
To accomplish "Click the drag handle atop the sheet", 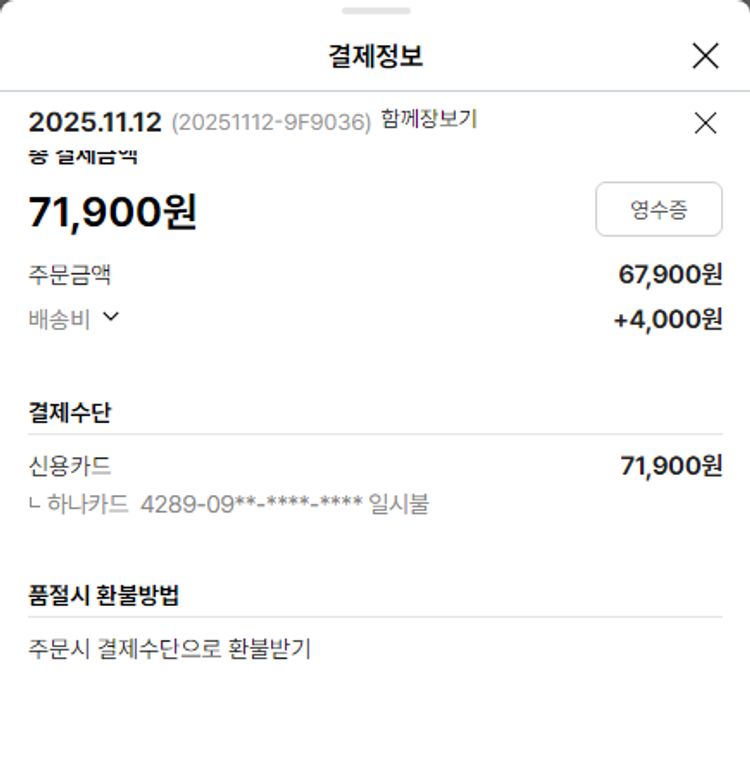I will click(x=375, y=11).
